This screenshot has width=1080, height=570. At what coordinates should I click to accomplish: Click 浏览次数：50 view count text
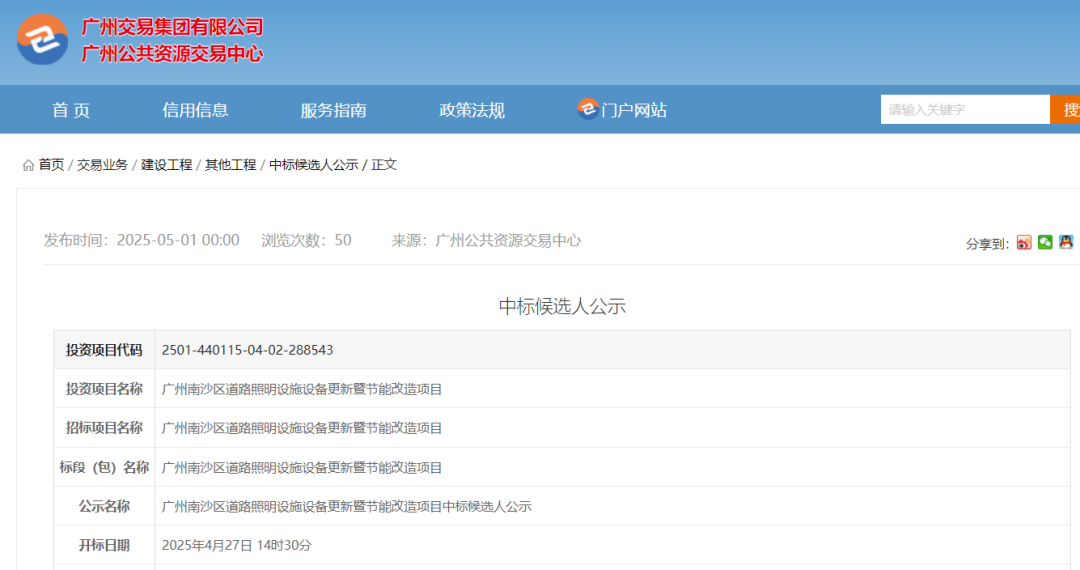[x=307, y=240]
